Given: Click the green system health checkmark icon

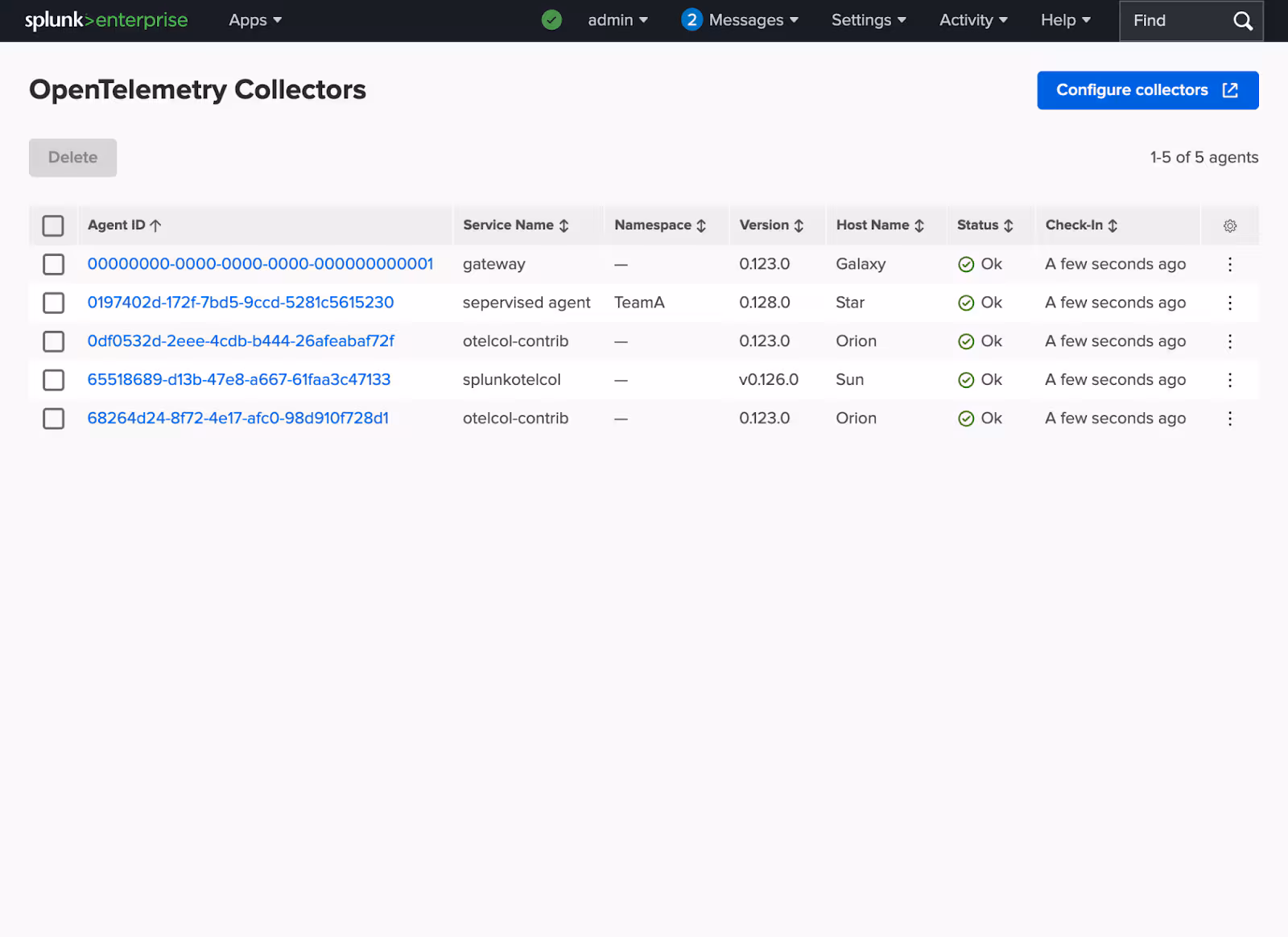Looking at the screenshot, I should pos(551,20).
